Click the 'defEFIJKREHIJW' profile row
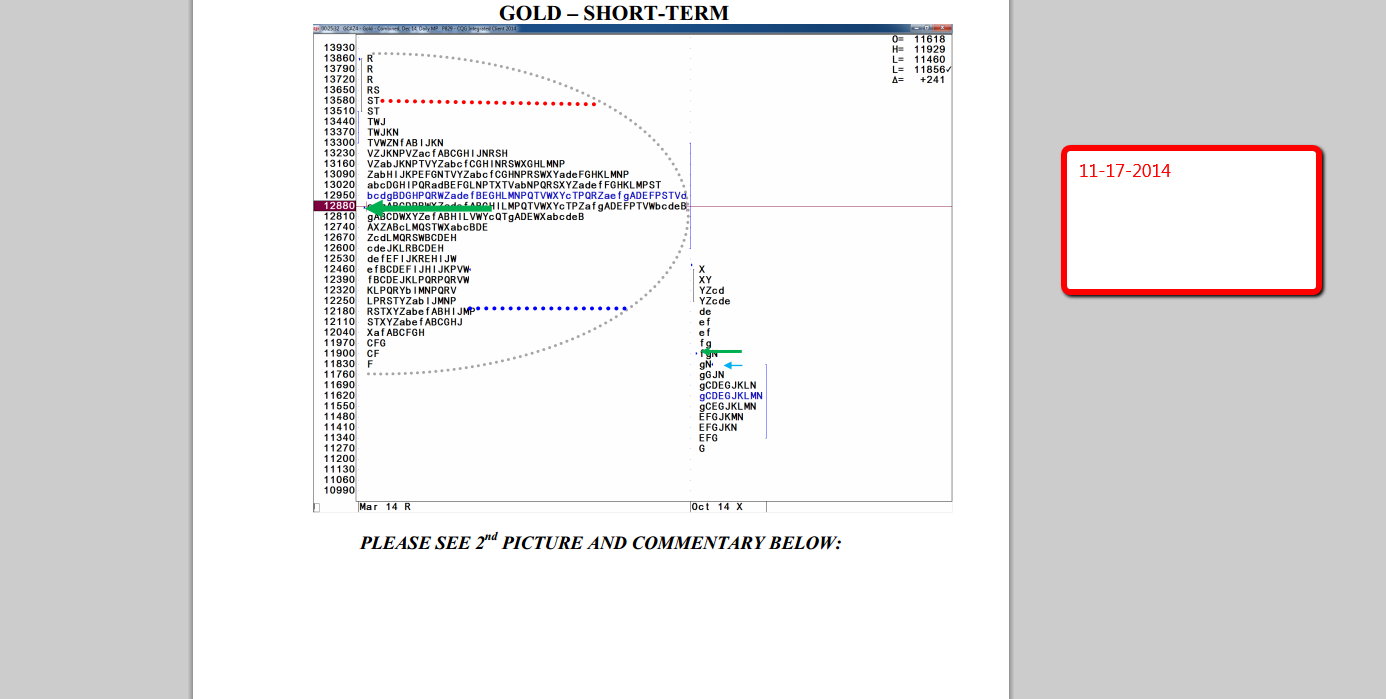The width and height of the screenshot is (1386, 699). (x=411, y=259)
